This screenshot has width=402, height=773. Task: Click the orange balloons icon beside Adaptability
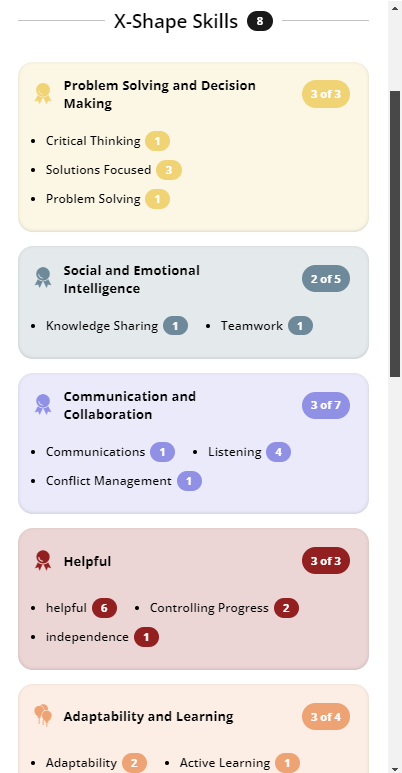43,715
